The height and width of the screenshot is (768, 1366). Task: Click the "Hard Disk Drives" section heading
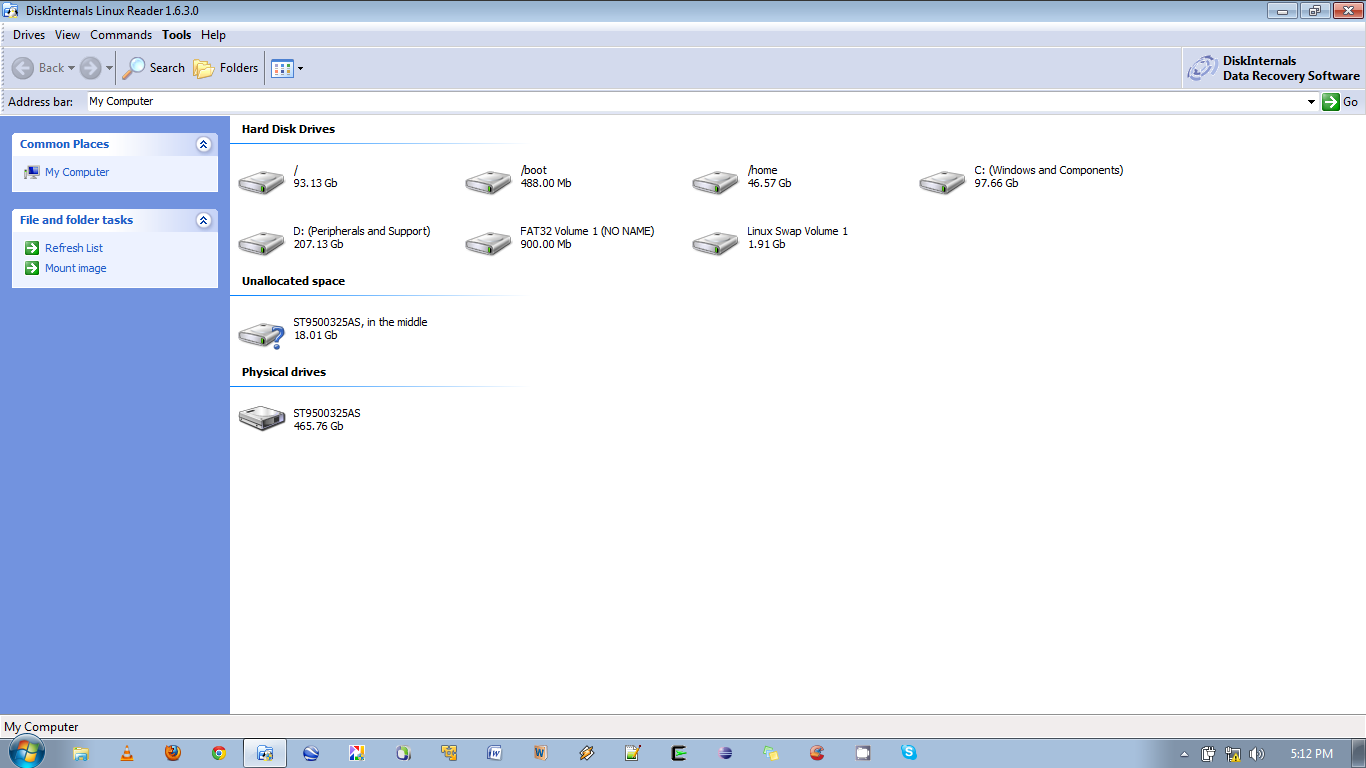(x=288, y=129)
